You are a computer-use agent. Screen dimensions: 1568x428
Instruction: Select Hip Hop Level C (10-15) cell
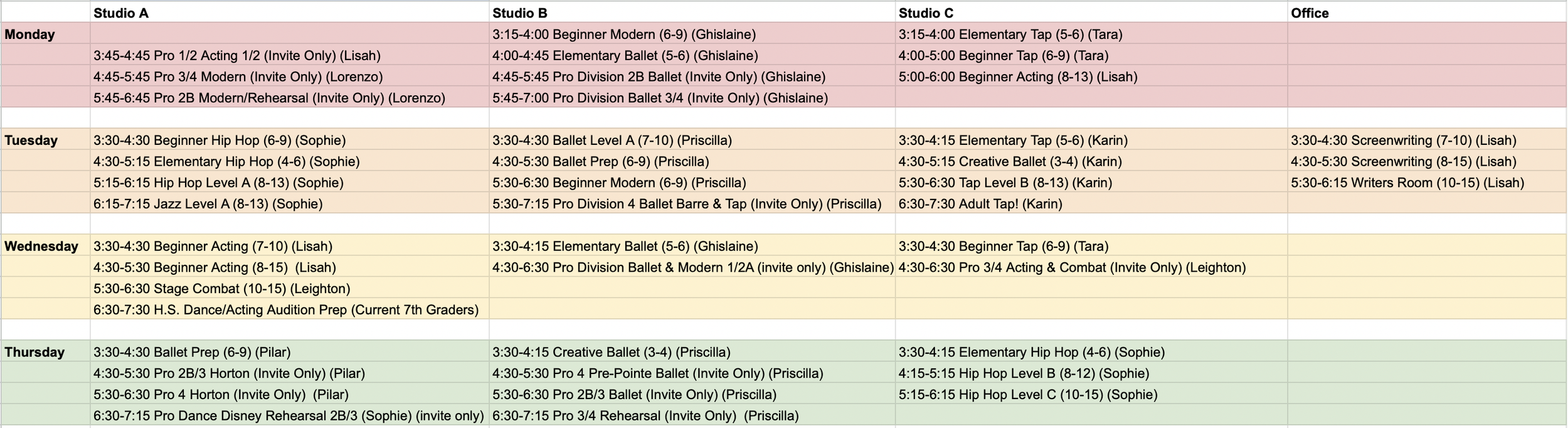1091,395
